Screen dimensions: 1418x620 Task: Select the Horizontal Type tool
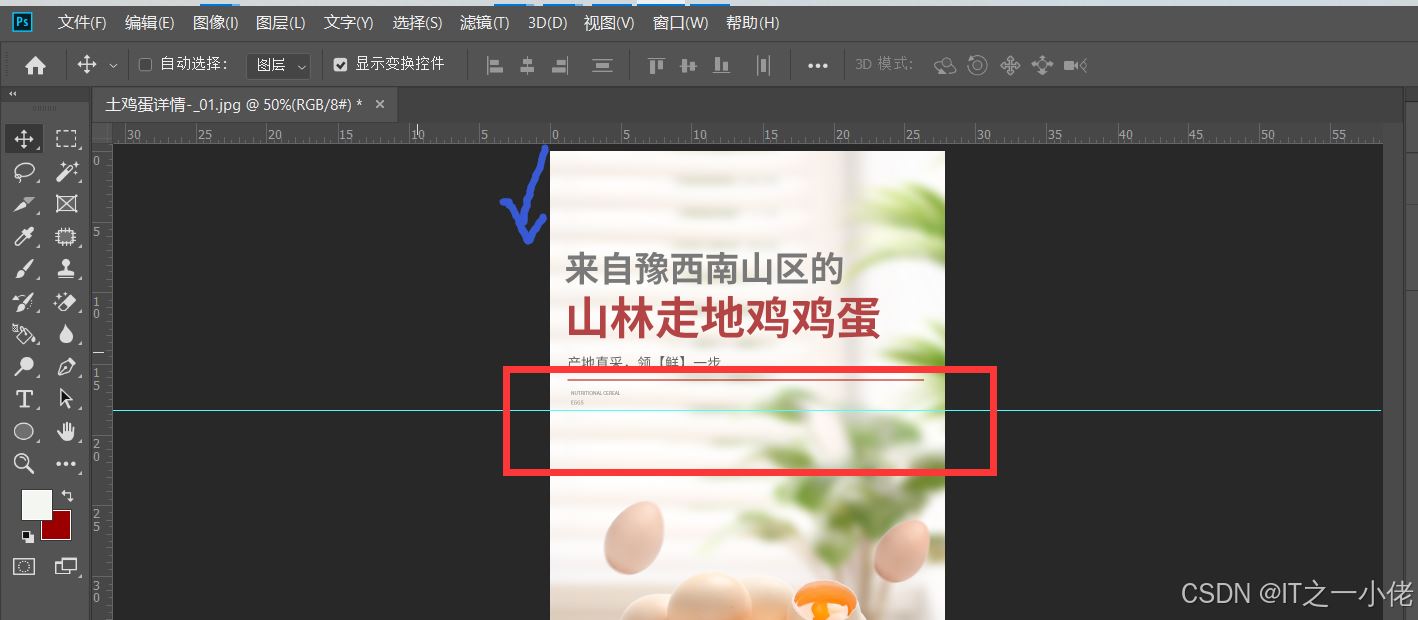coord(24,399)
